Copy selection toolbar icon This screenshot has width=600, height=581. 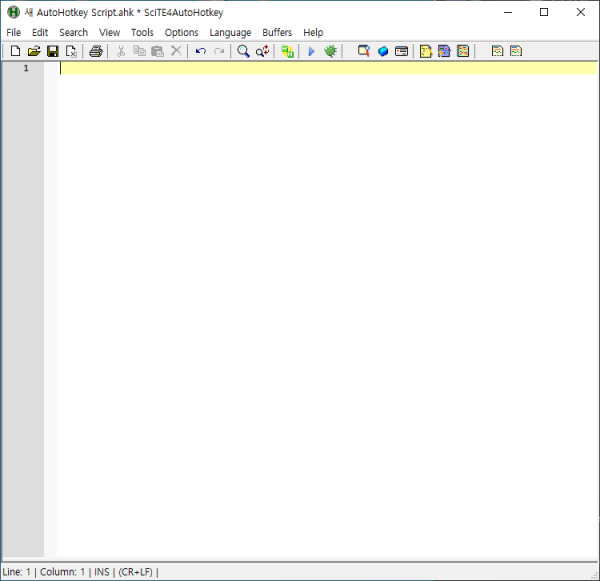pyautogui.click(x=139, y=51)
